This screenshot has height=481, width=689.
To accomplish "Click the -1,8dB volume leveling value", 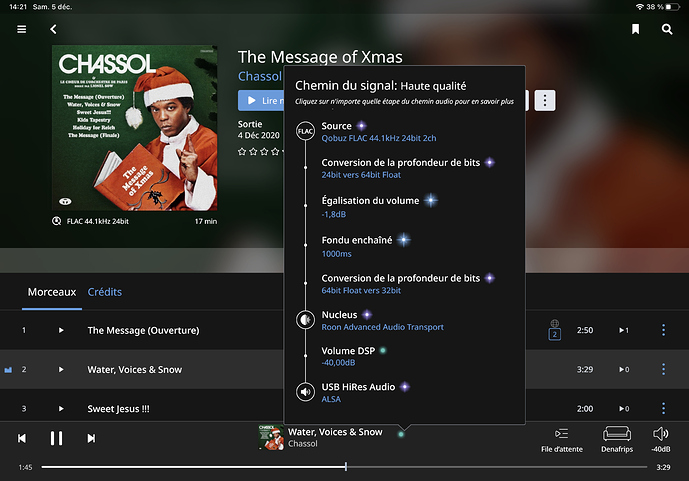I will click(334, 214).
